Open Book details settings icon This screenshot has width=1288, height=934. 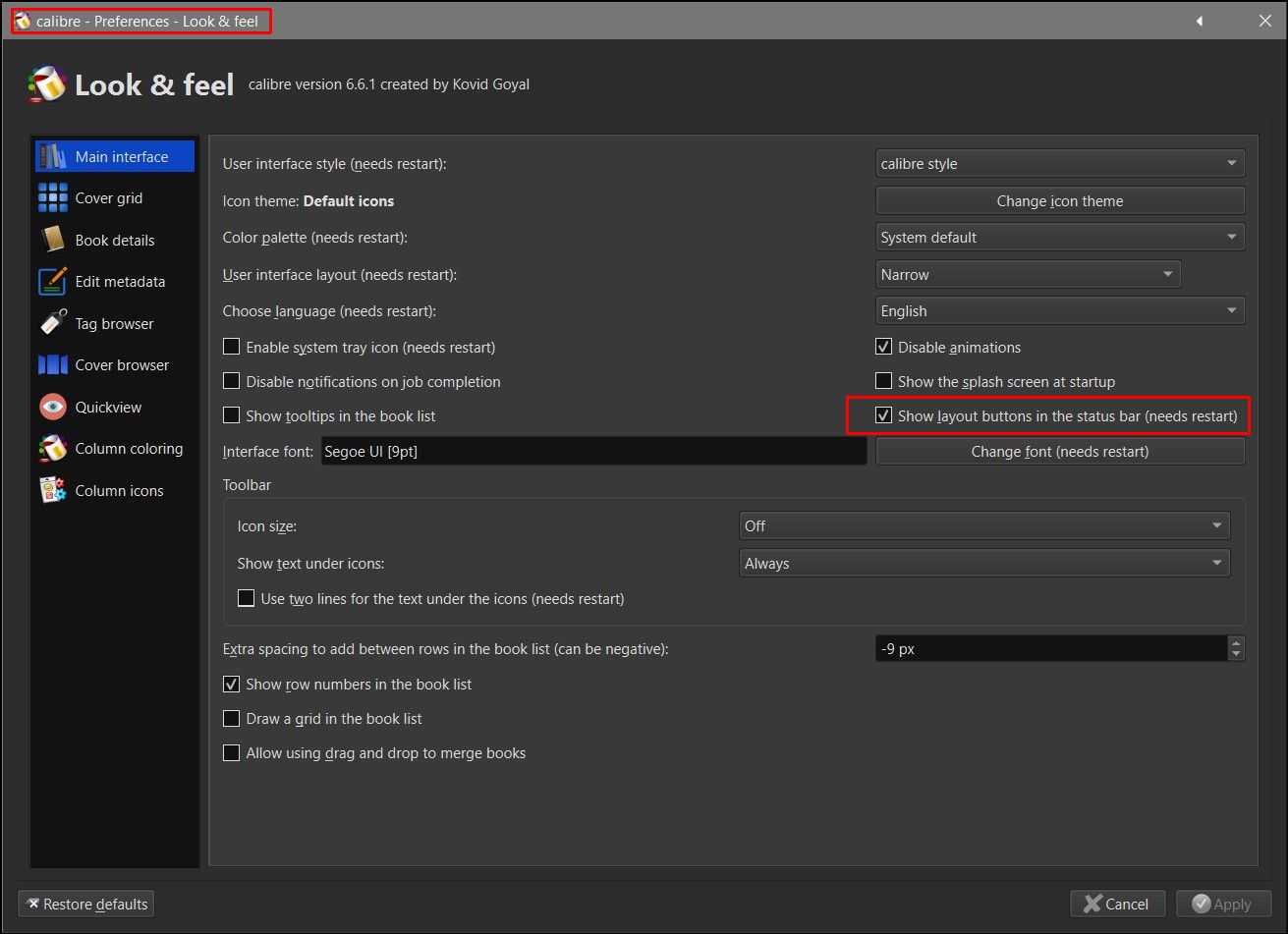(x=52, y=240)
